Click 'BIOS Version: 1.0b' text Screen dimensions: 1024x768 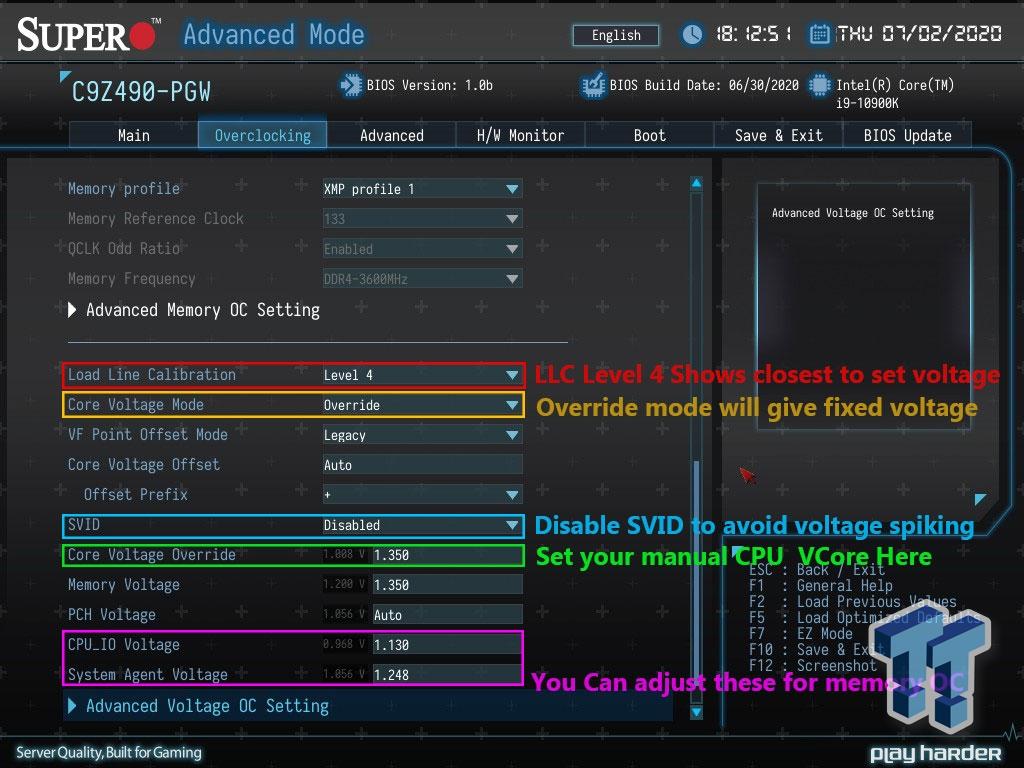click(430, 86)
